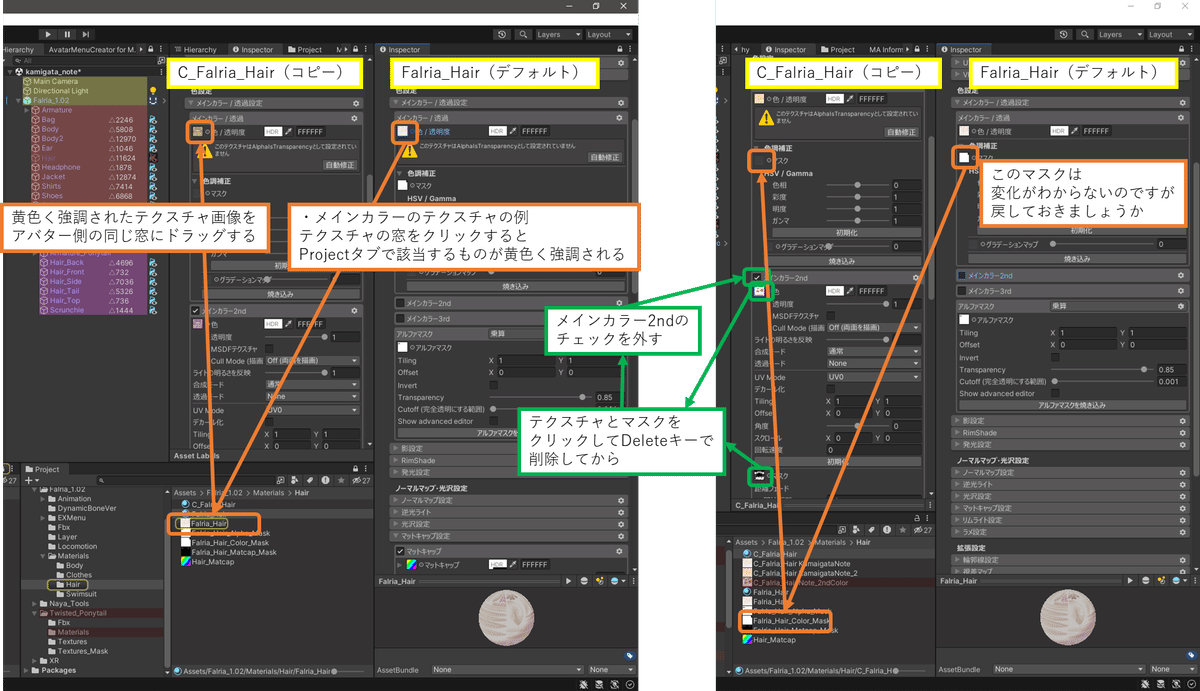
Task: Open the Layers dropdown in the right screenshot
Action: (x=1118, y=34)
